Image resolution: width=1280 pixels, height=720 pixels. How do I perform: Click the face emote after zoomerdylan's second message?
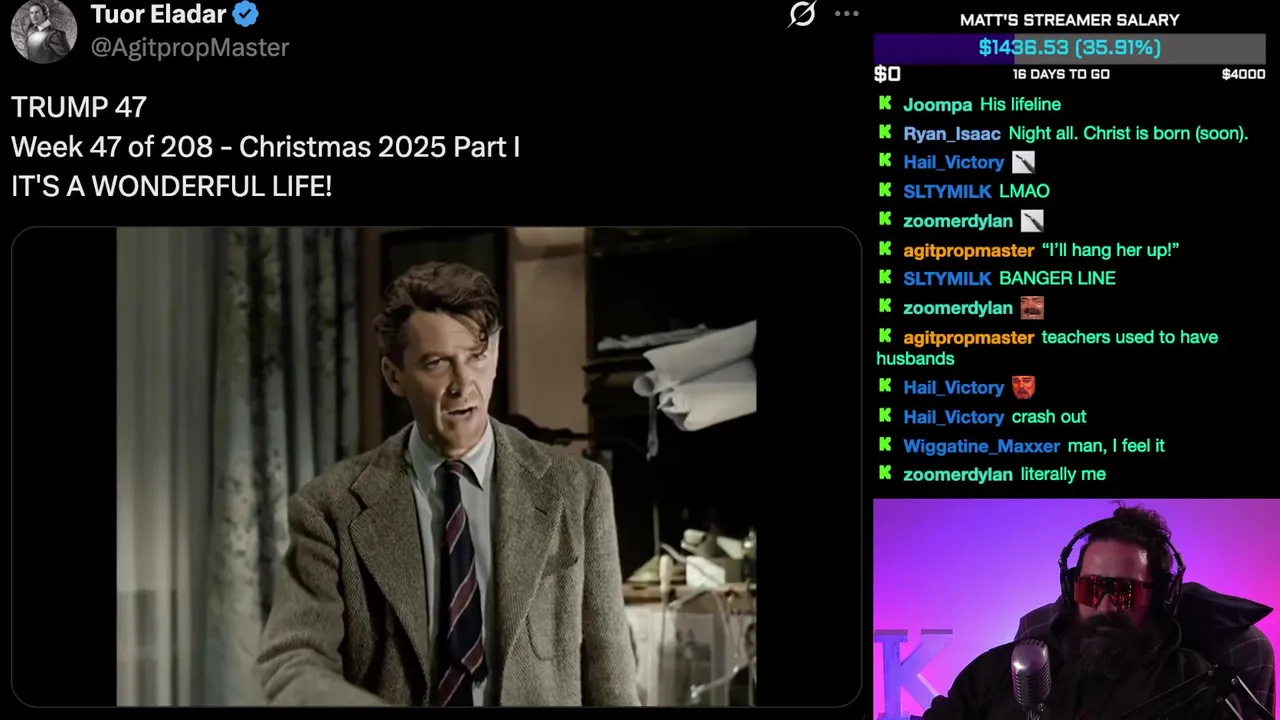(1032, 308)
